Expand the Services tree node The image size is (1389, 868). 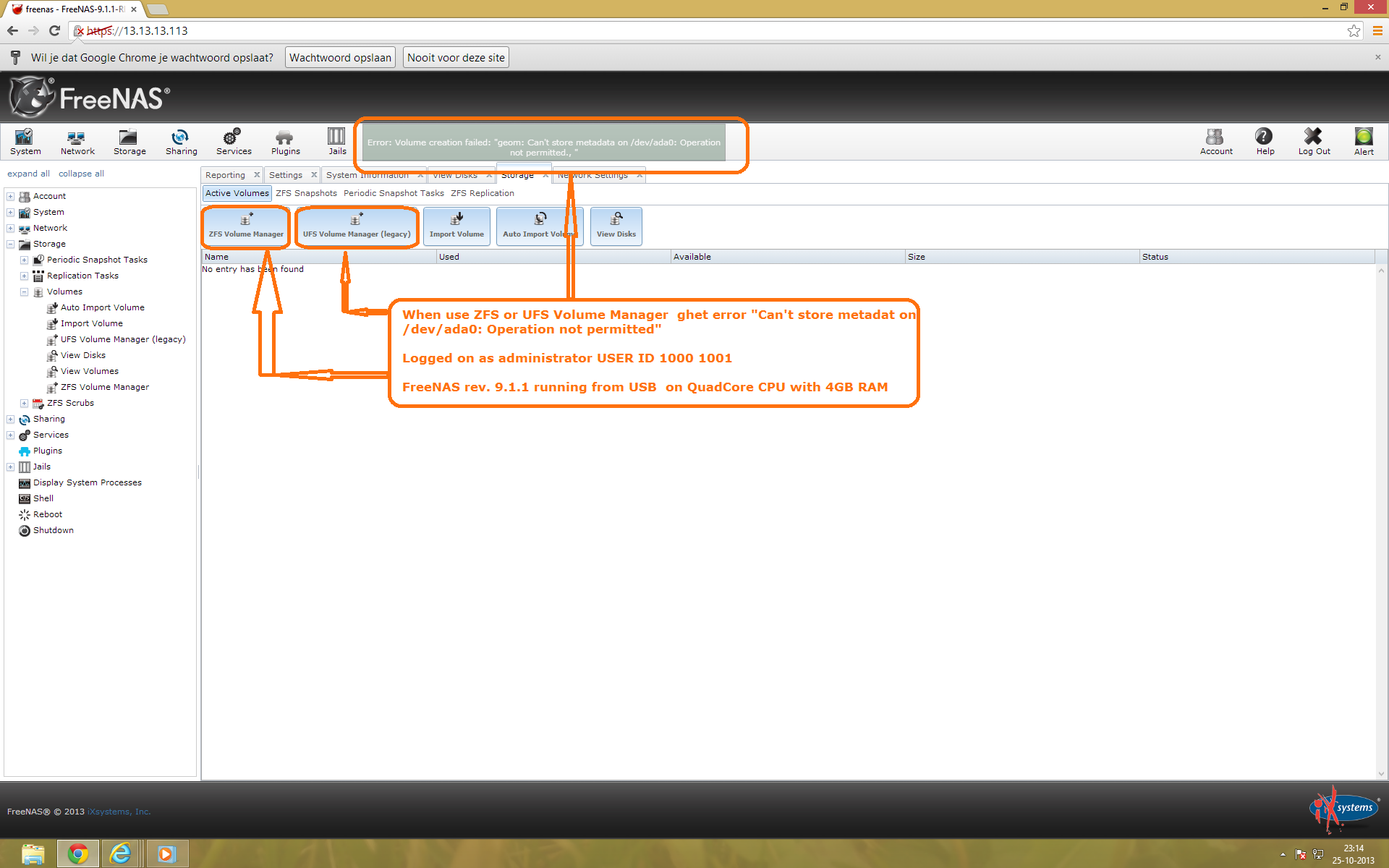[11, 435]
